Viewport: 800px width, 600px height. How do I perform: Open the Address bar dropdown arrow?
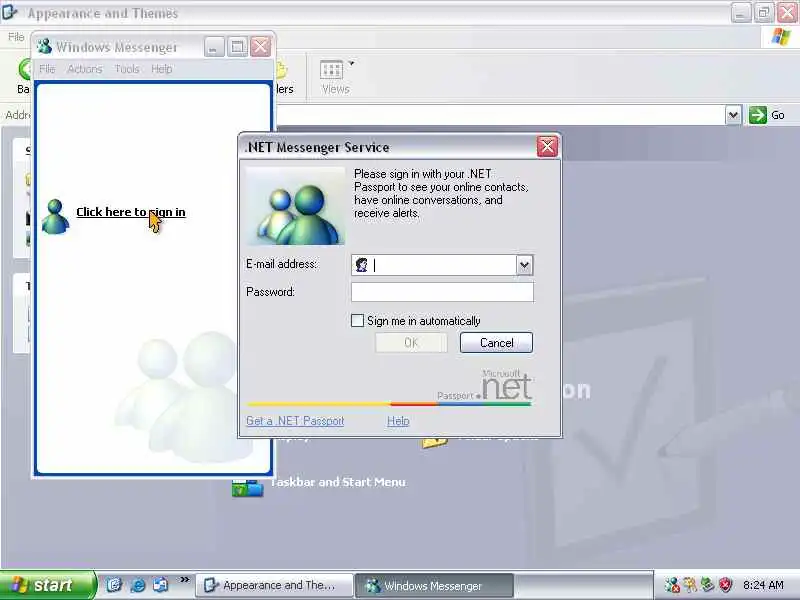pyautogui.click(x=733, y=115)
